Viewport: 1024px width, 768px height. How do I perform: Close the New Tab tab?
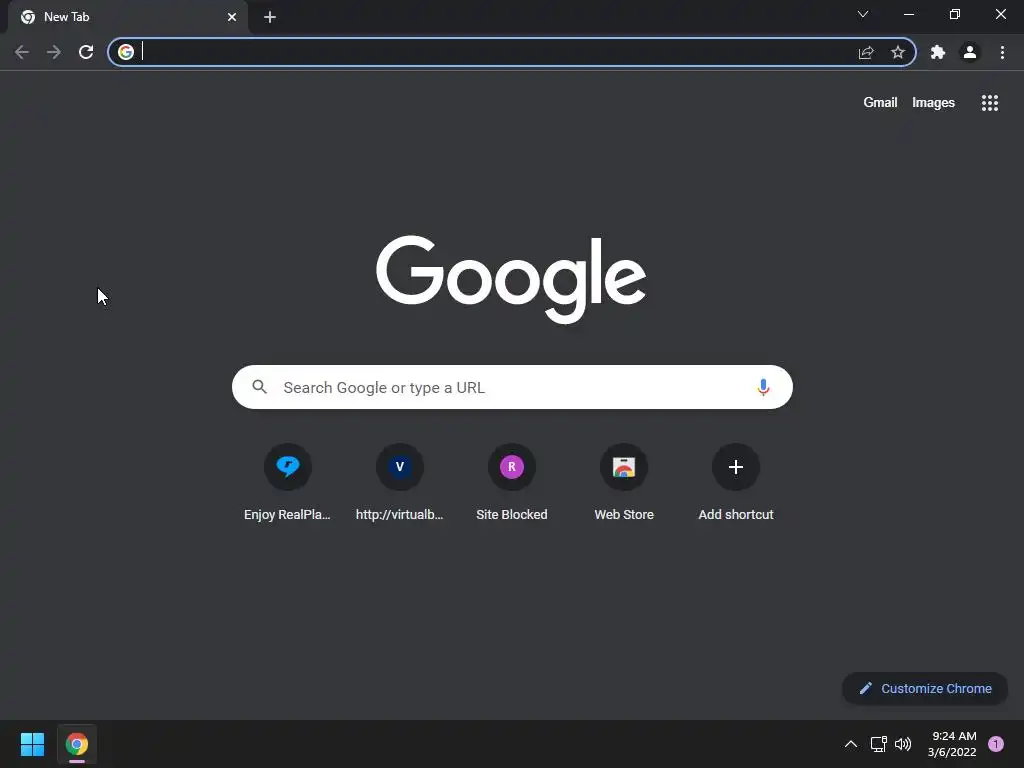pos(232,17)
